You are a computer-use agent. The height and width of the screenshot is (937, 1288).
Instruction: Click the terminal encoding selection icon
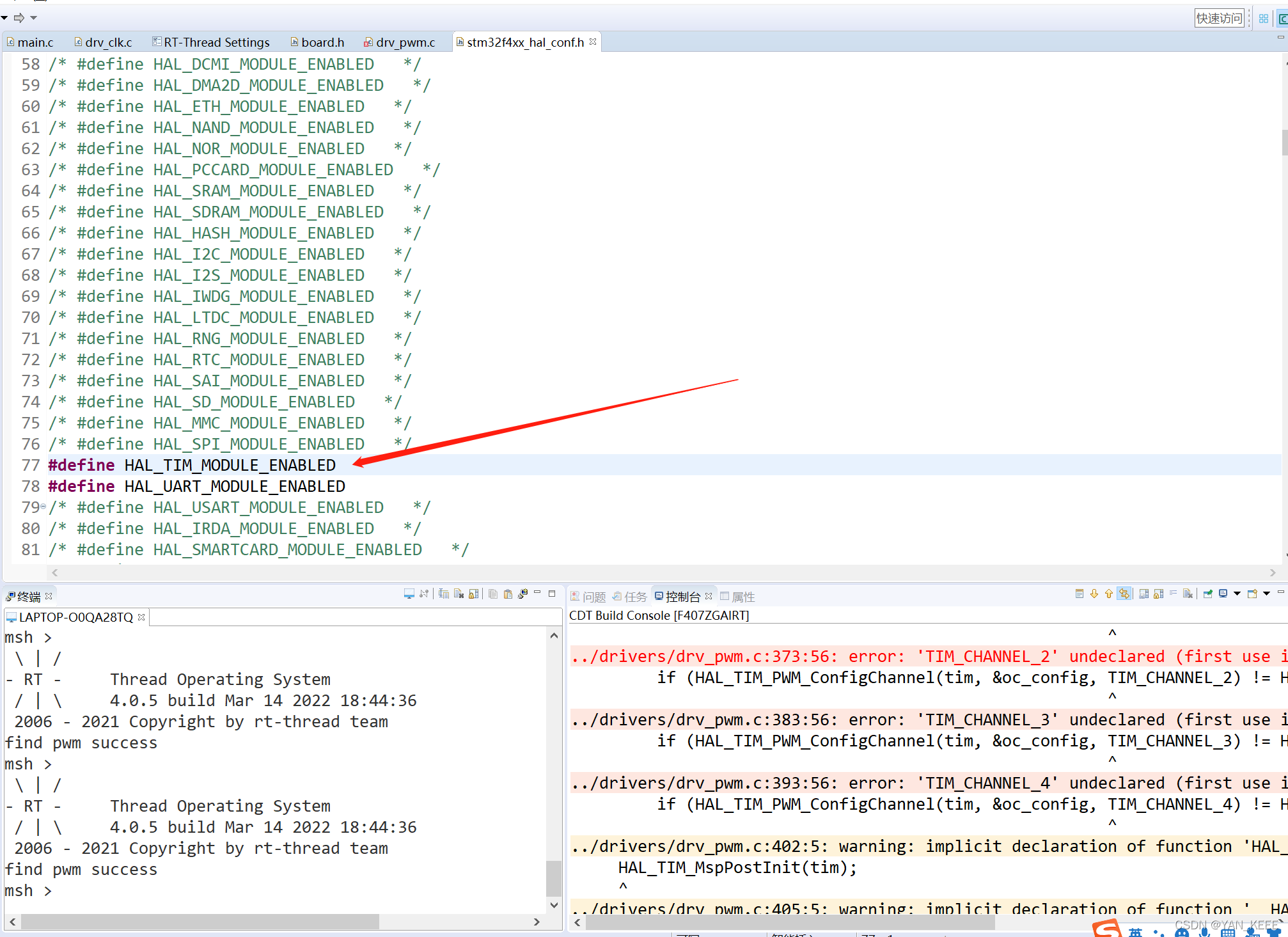pos(444,594)
